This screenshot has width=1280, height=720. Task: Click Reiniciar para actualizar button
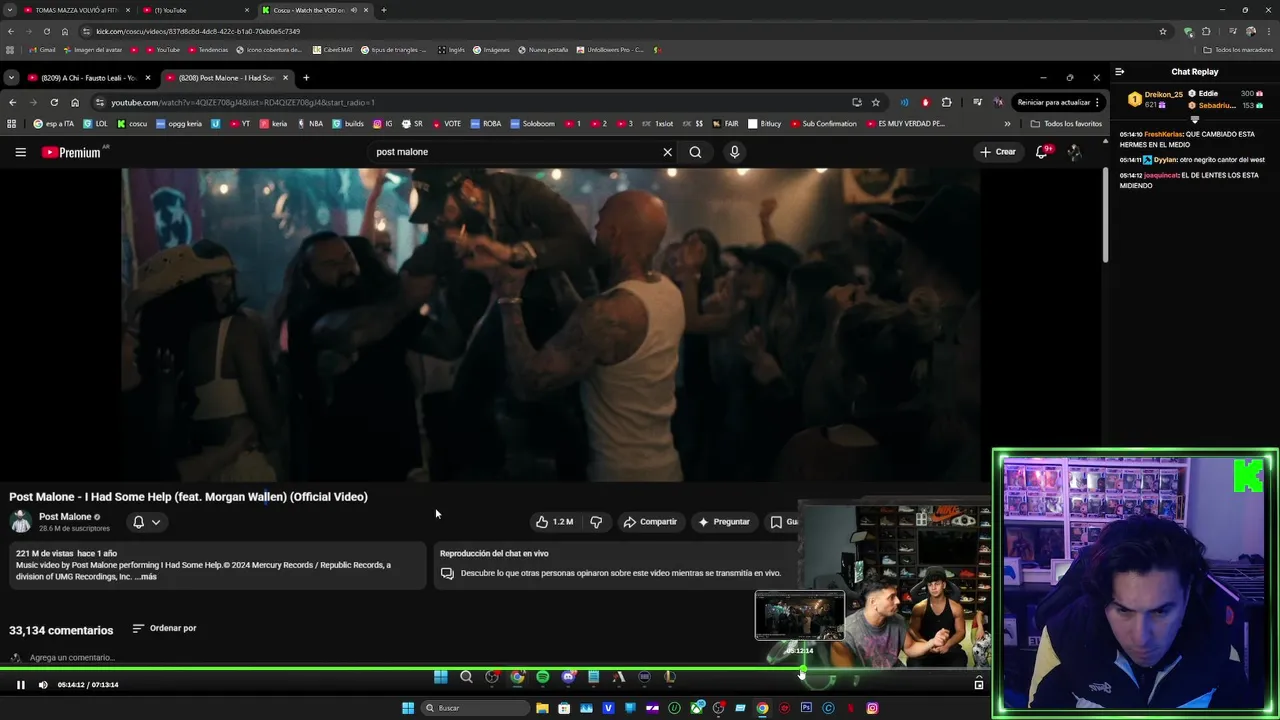pyautogui.click(x=1058, y=102)
